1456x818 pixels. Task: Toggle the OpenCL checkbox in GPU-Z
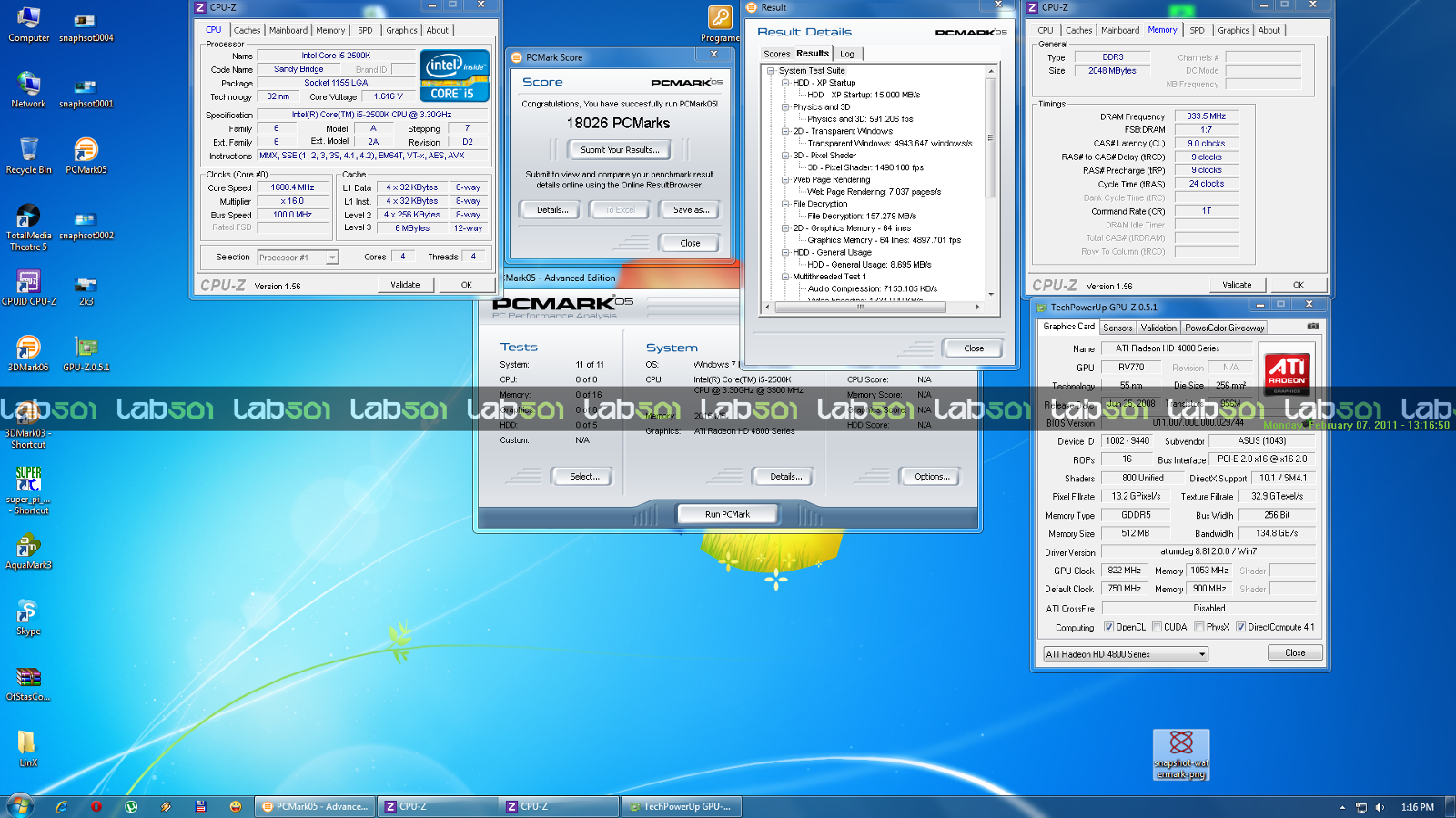(1108, 626)
